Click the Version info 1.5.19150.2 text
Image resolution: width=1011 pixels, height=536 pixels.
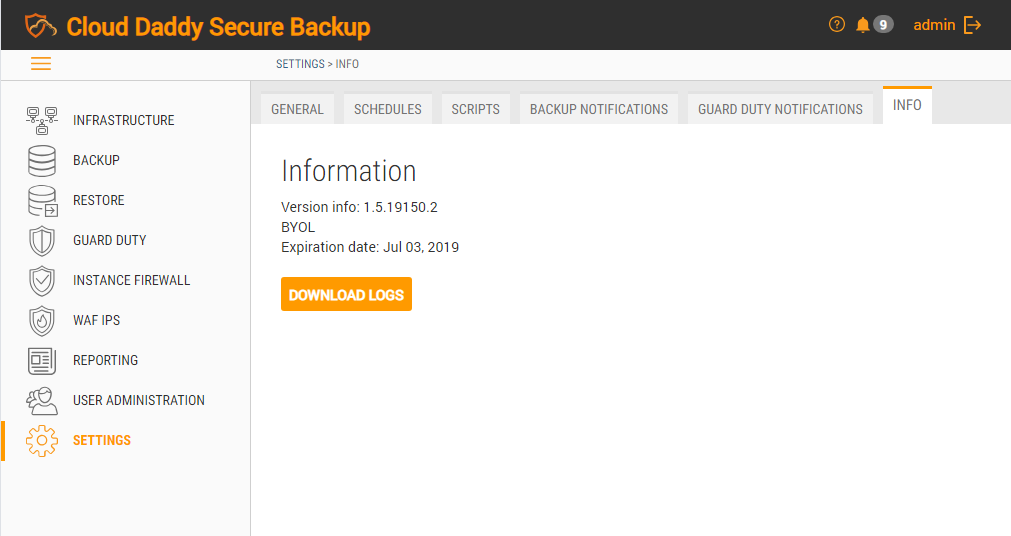click(x=359, y=207)
